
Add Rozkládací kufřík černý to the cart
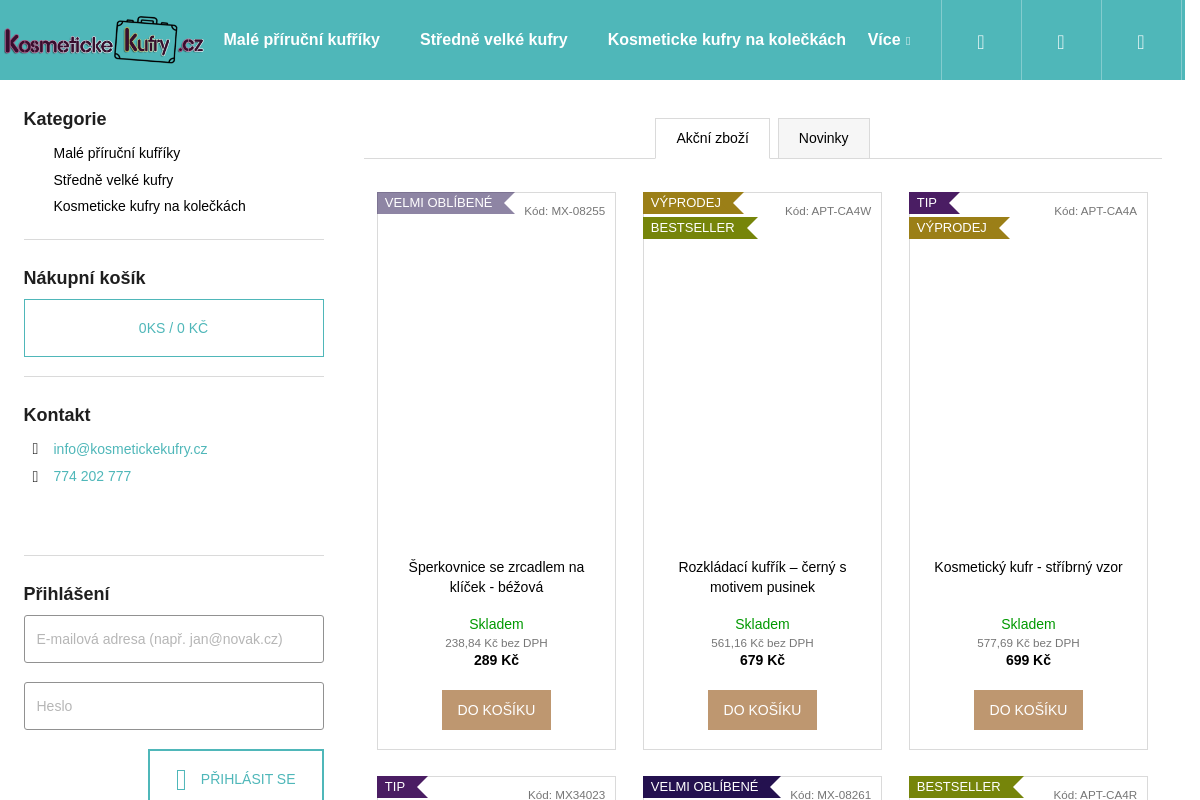(x=762, y=710)
